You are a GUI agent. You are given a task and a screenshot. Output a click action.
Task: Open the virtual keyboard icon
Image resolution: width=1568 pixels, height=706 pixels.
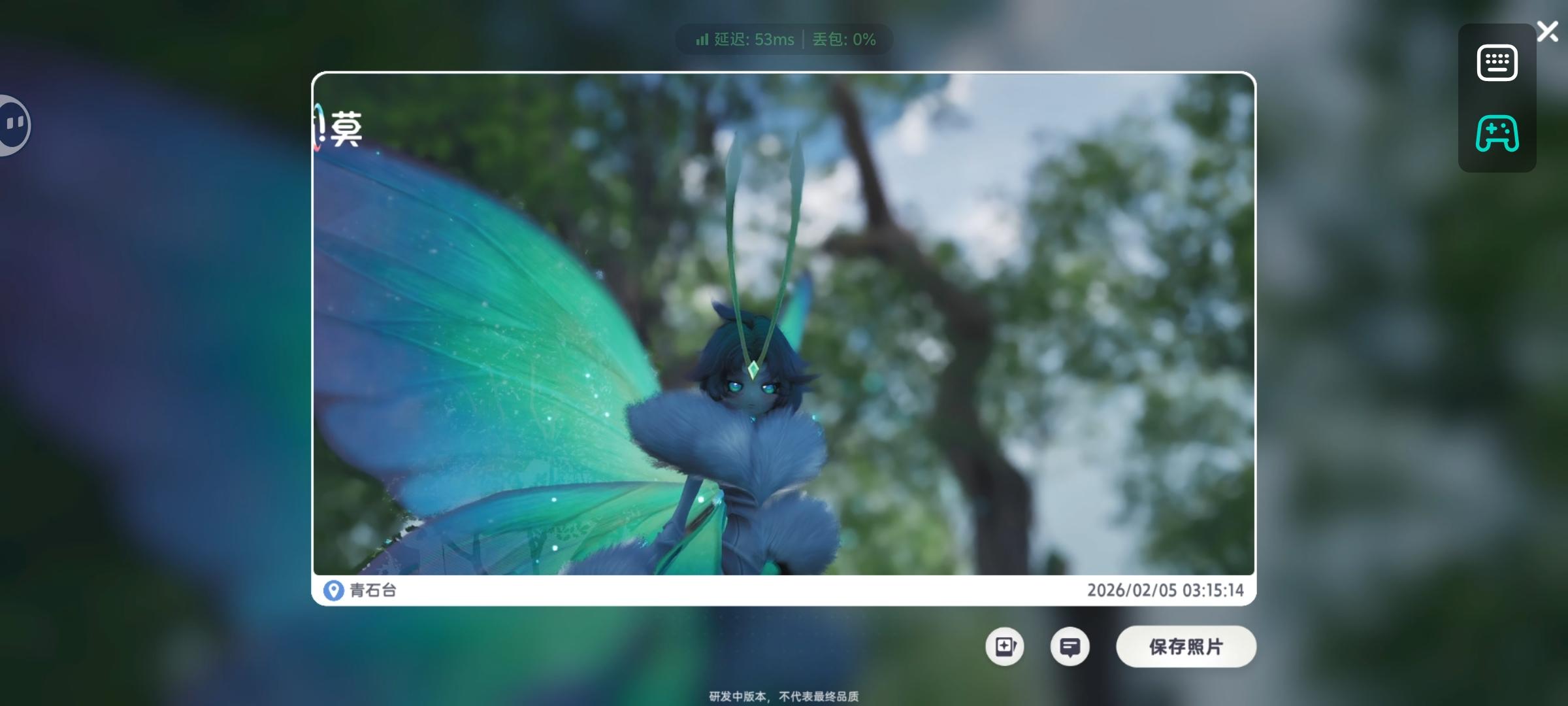(1497, 63)
